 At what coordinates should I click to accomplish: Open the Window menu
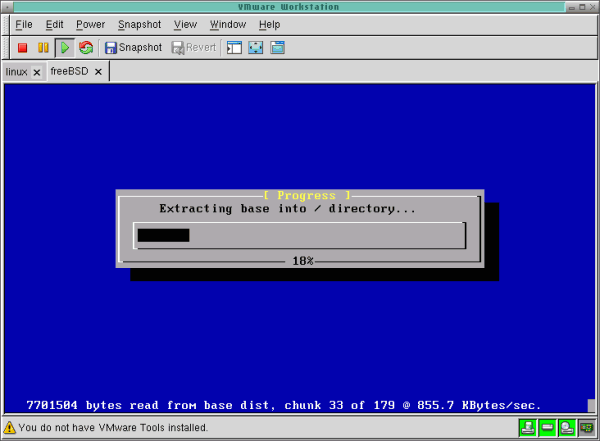click(228, 24)
